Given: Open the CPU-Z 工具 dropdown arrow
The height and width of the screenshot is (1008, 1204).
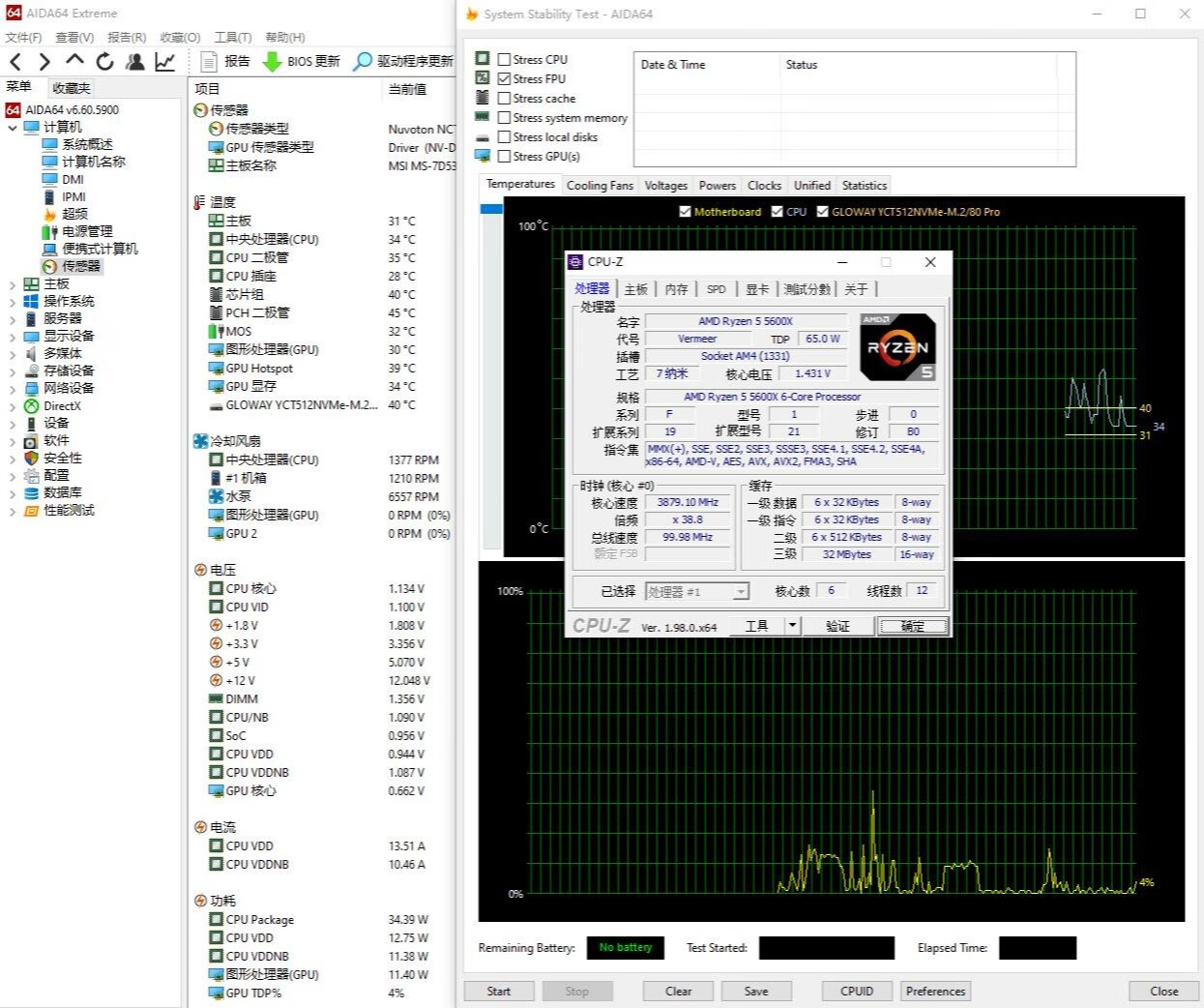Looking at the screenshot, I should point(792,626).
